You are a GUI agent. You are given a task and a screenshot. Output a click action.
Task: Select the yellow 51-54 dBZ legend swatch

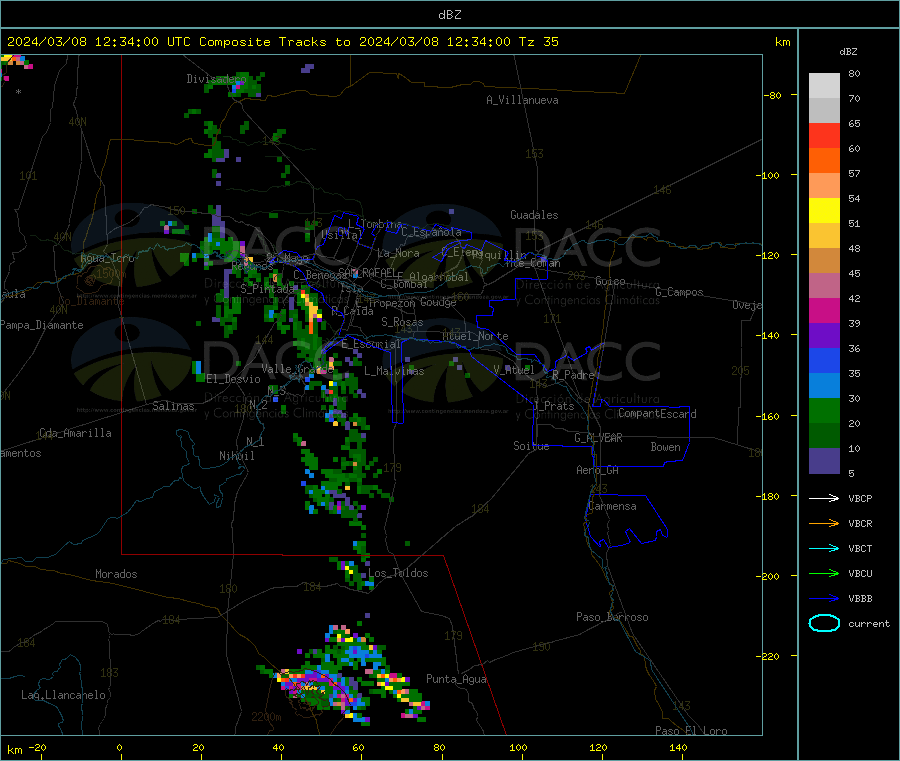click(824, 211)
